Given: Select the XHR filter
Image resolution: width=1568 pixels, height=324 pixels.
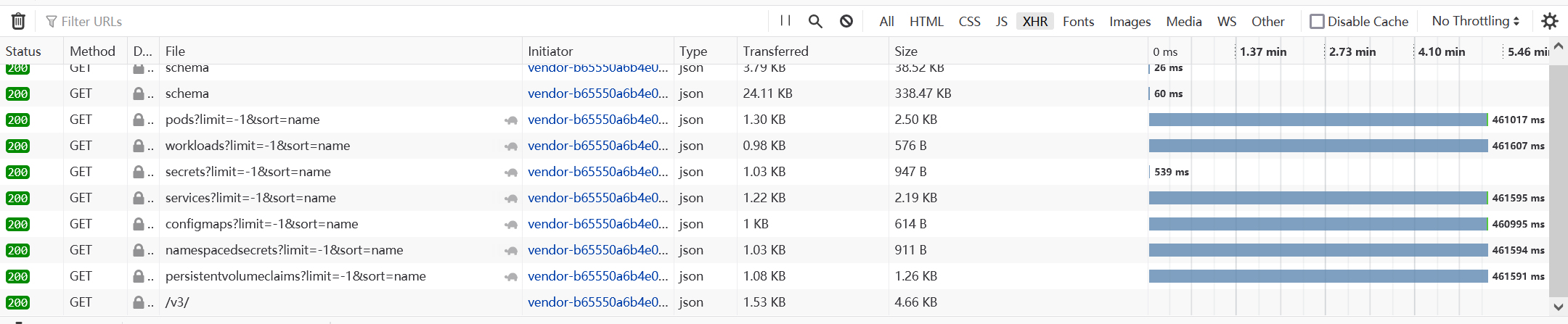Looking at the screenshot, I should coord(1035,22).
